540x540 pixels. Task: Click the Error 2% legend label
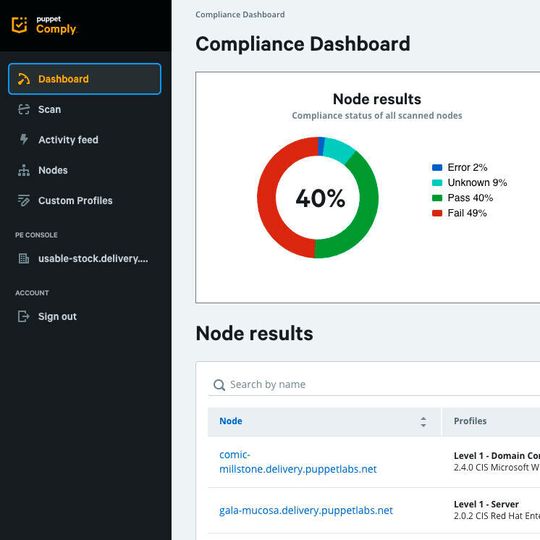467,167
